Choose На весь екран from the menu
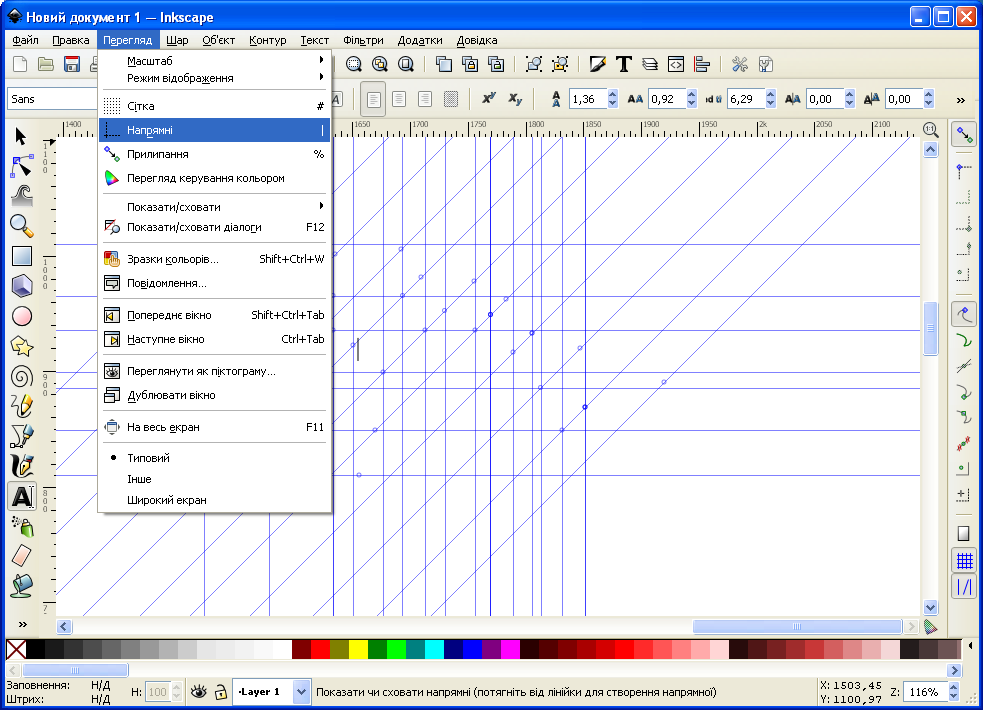983x710 pixels. click(214, 427)
